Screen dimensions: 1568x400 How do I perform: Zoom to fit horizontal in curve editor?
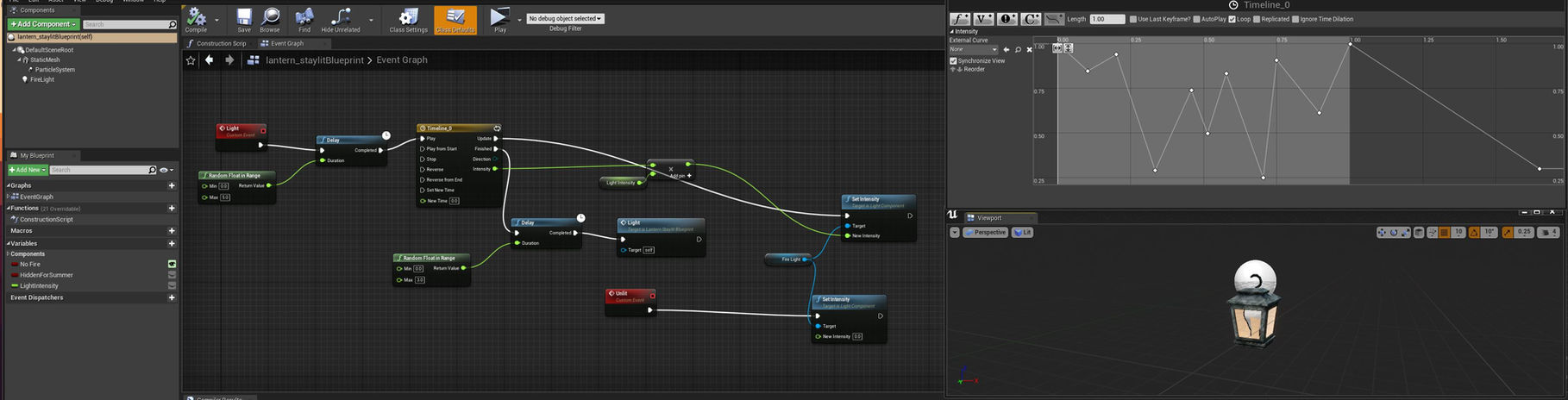[1058, 48]
